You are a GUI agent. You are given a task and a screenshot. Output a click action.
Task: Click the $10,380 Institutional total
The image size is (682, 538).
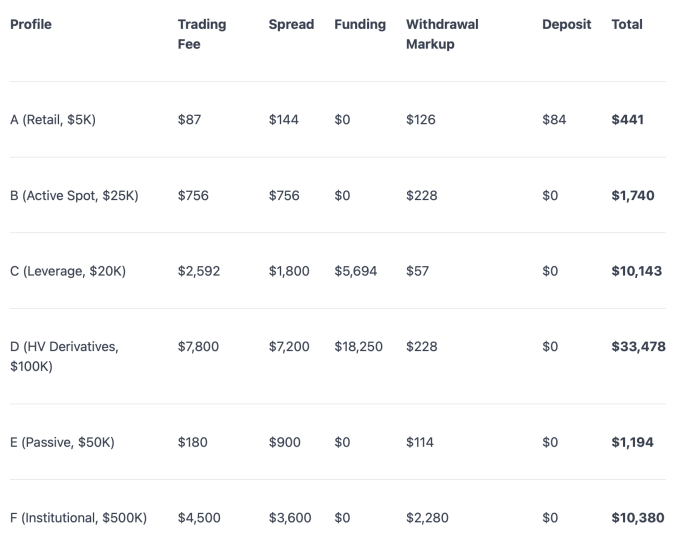click(x=638, y=518)
